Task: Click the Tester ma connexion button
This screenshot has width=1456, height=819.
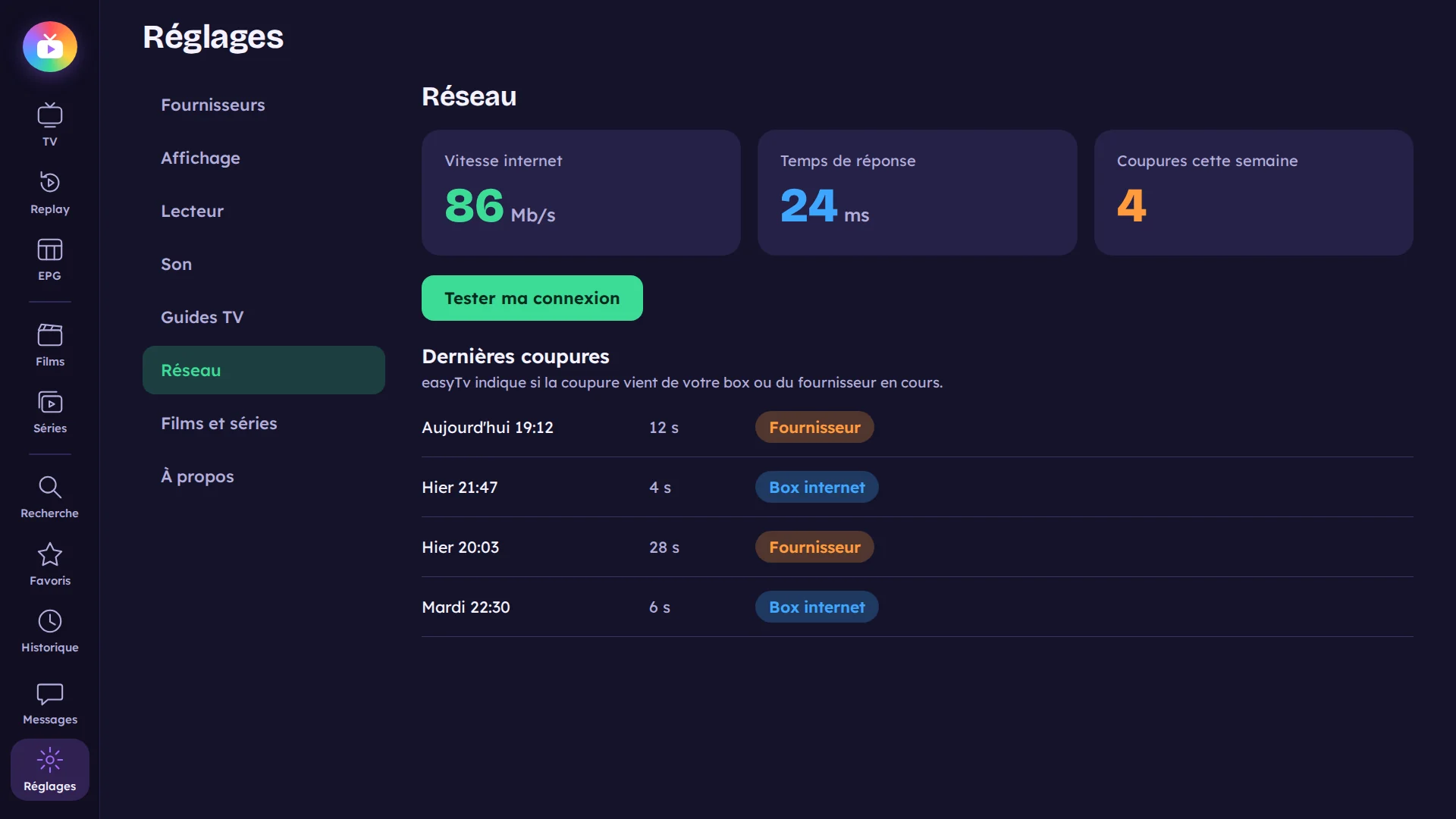Action: coord(532,298)
